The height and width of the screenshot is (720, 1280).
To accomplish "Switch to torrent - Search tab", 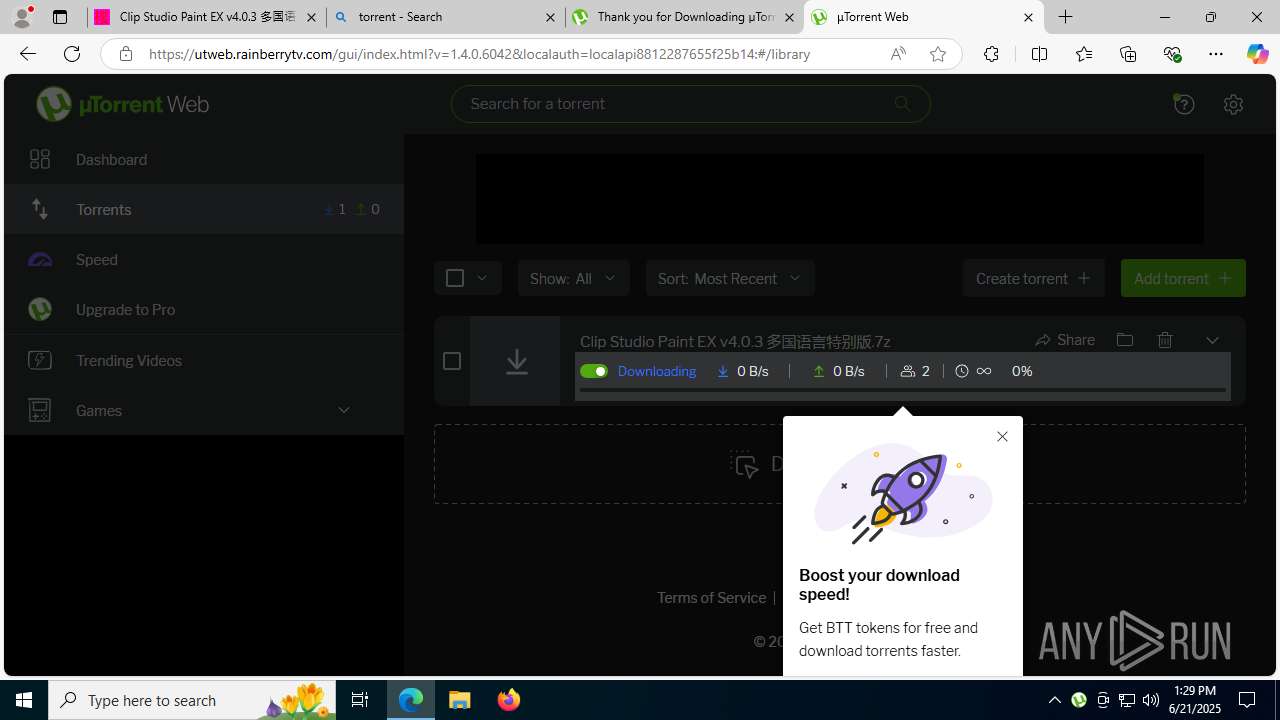I will tap(445, 17).
